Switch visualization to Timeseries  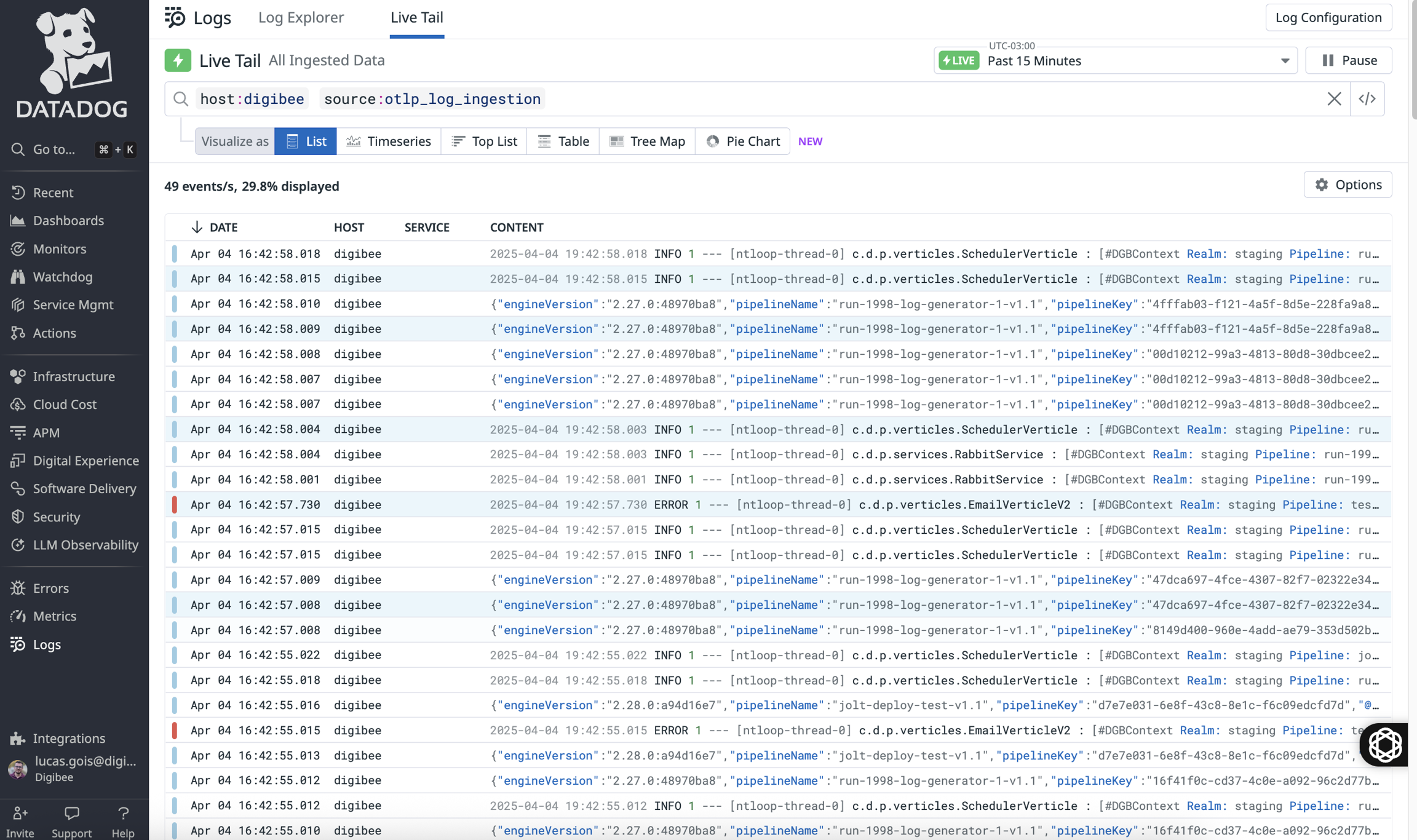[x=389, y=141]
